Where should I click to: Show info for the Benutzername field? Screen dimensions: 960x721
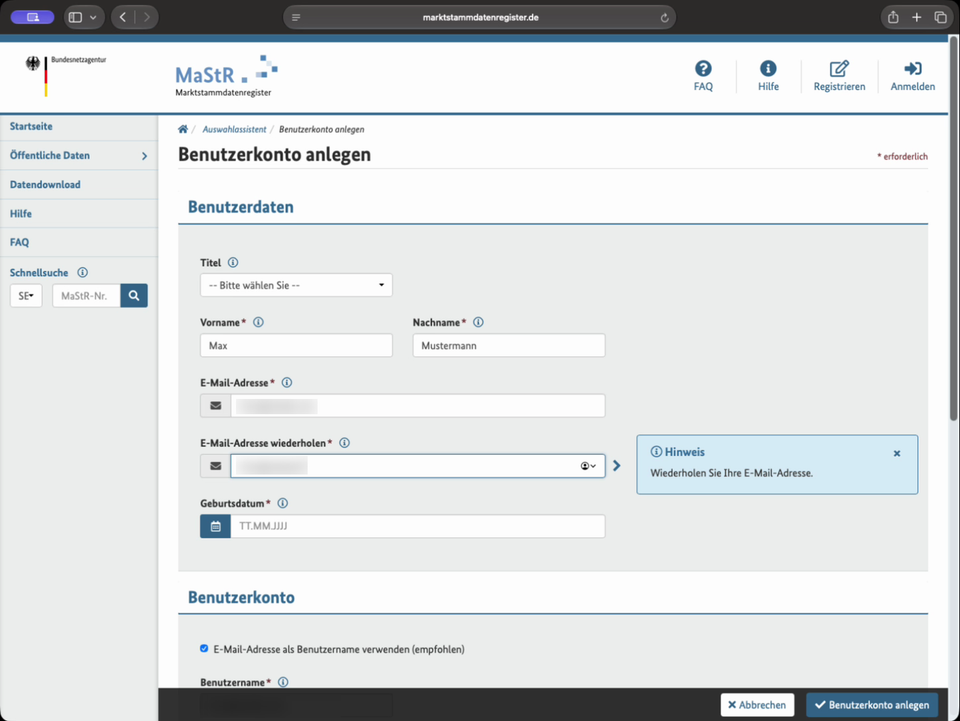pyautogui.click(x=283, y=682)
